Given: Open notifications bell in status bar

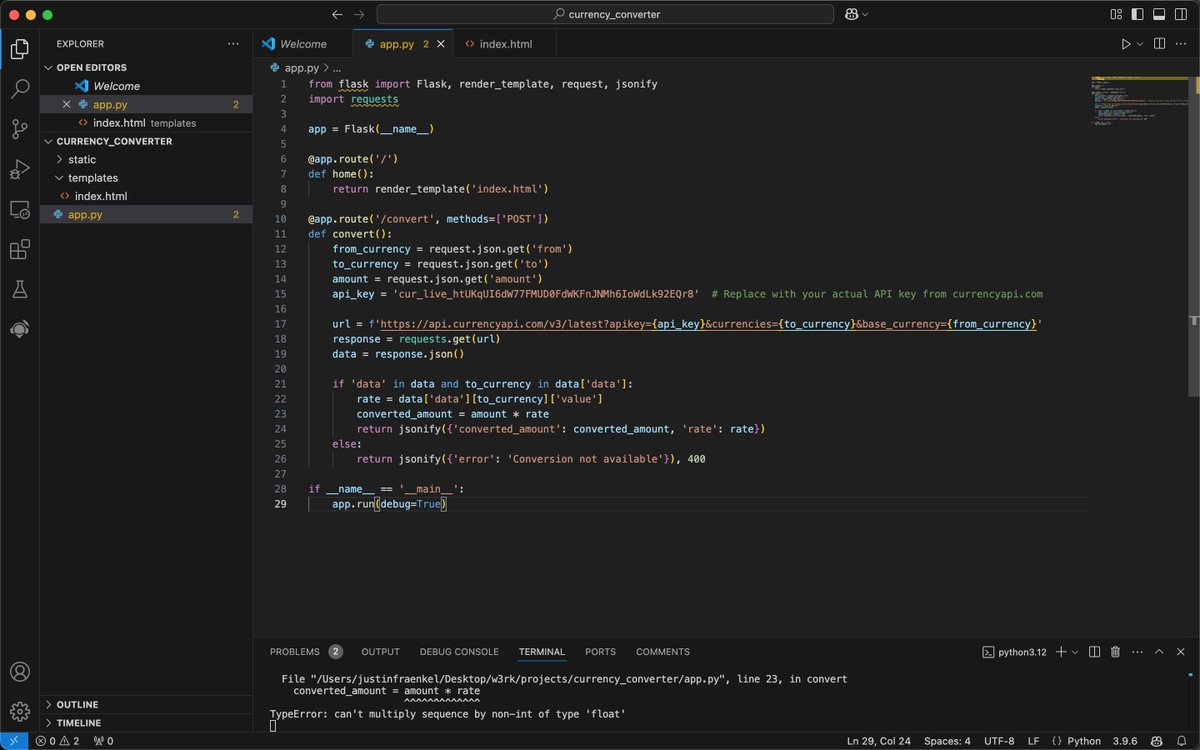Looking at the screenshot, I should (1182, 741).
